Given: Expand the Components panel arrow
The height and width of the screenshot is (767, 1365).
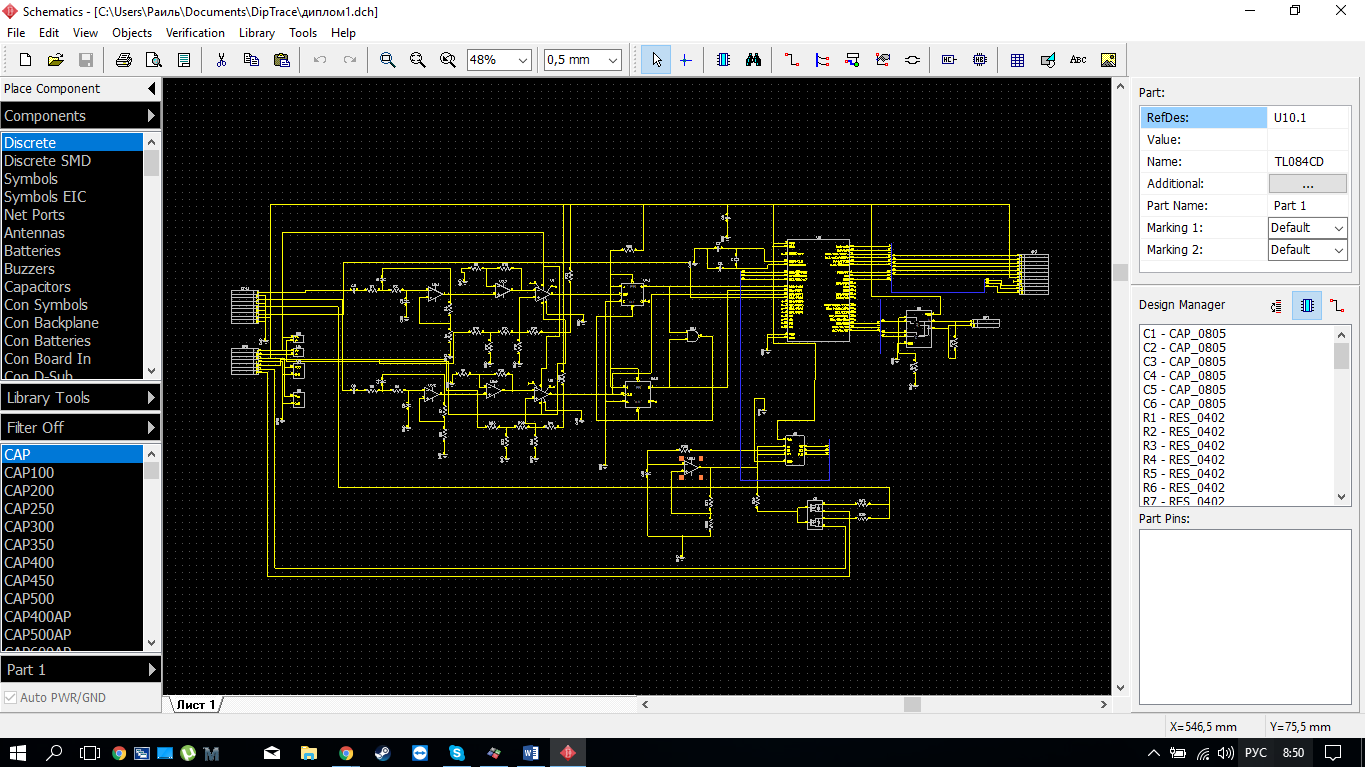Looking at the screenshot, I should click(x=151, y=116).
